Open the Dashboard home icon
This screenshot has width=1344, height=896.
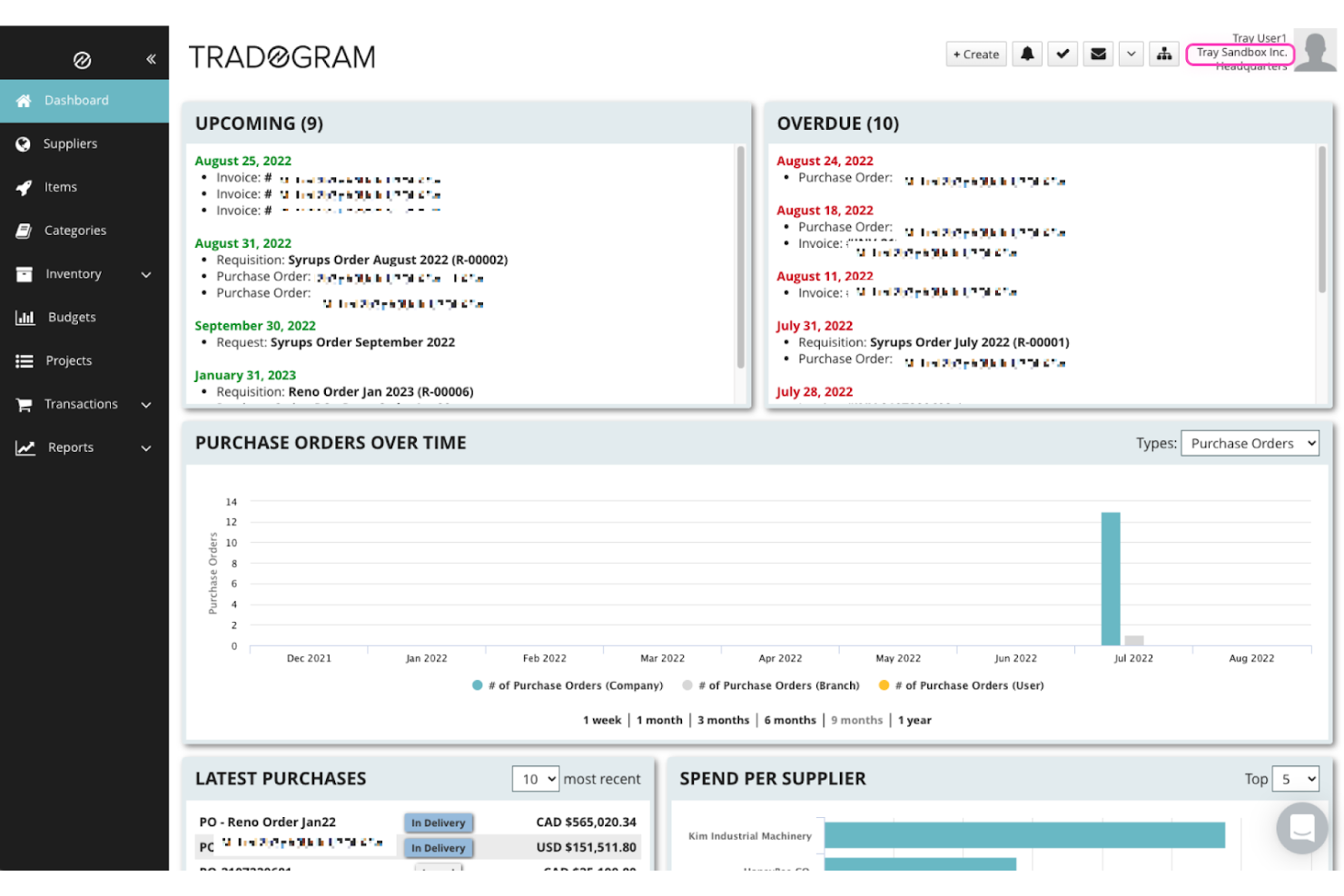click(x=24, y=101)
